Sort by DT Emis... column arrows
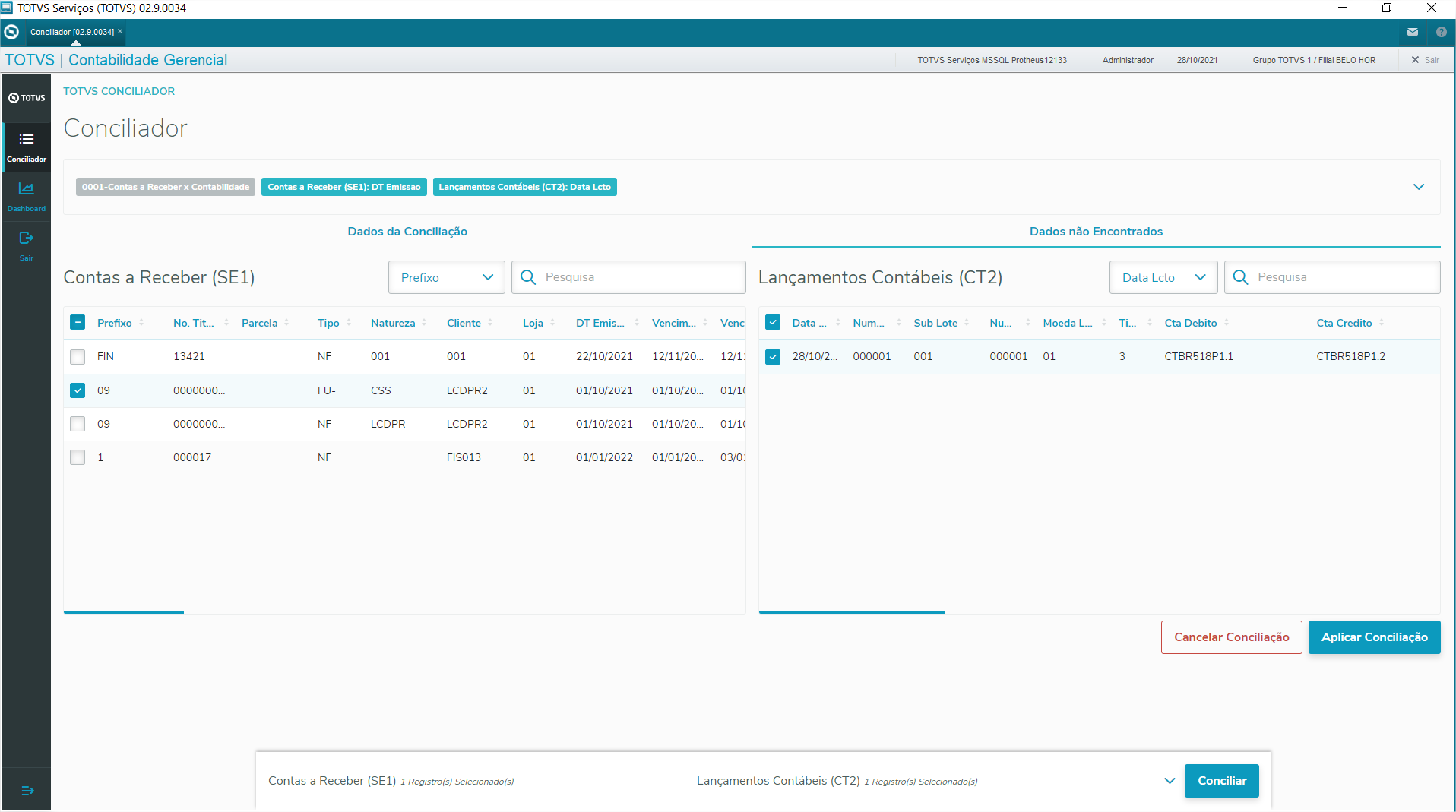Screen dimensions: 1456x812 637,323
